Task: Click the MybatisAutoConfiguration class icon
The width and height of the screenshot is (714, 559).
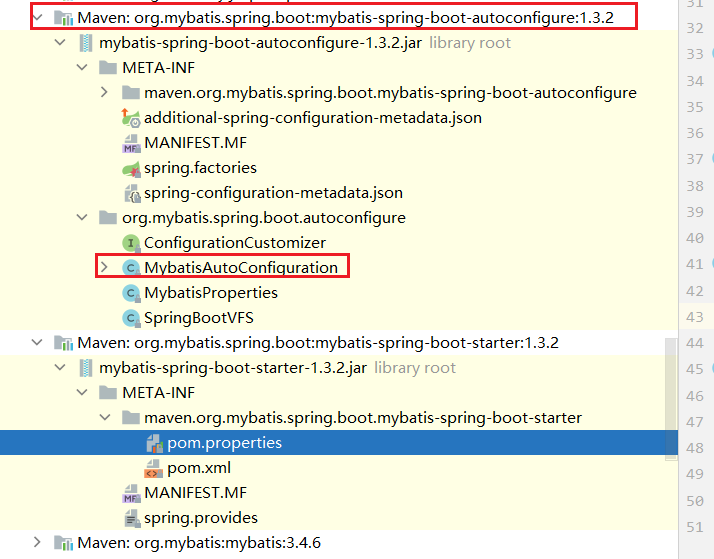Action: [131, 268]
